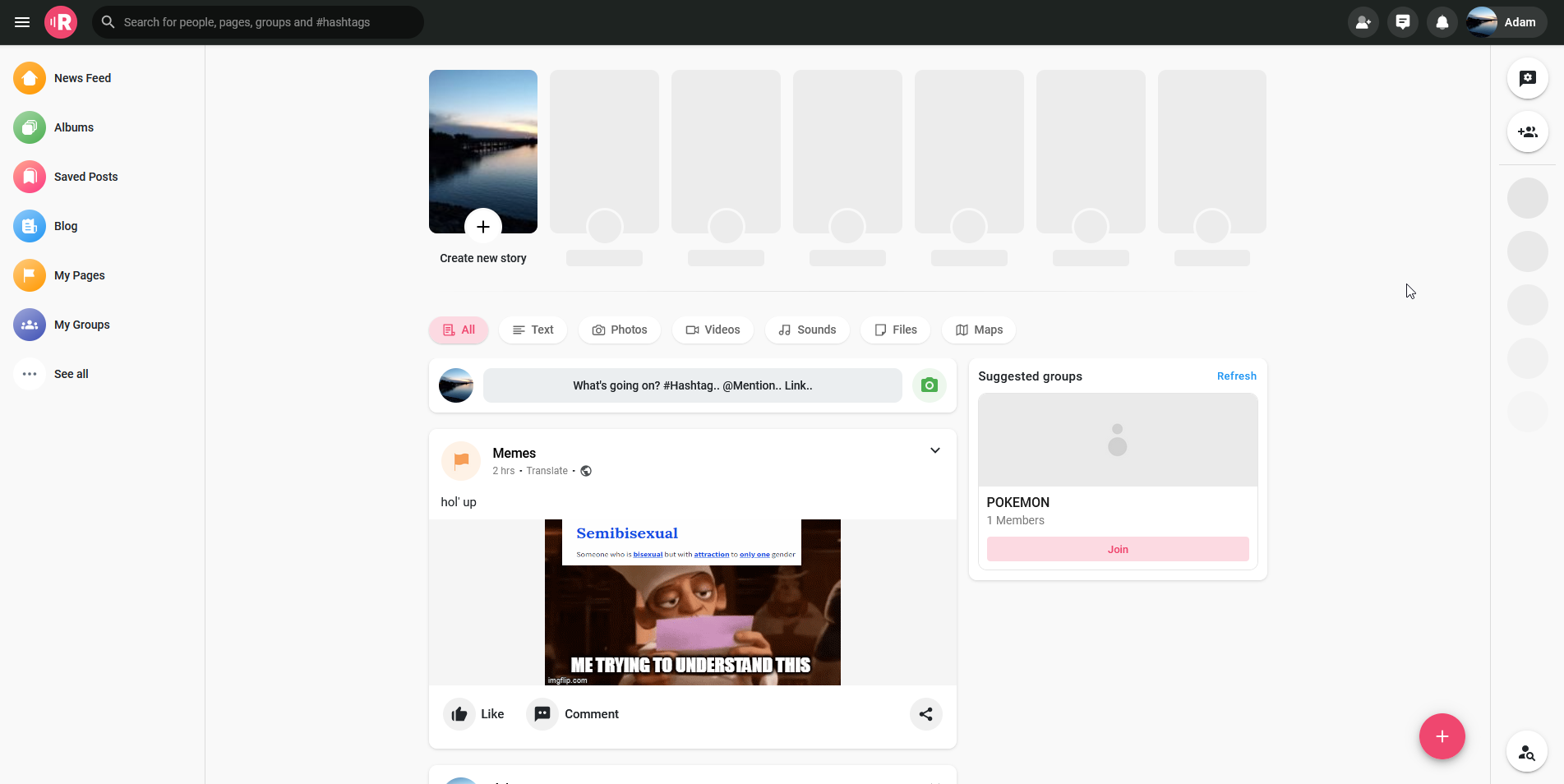Open friend requests icon in top bar
Image resolution: width=1564 pixels, height=784 pixels.
(1363, 22)
